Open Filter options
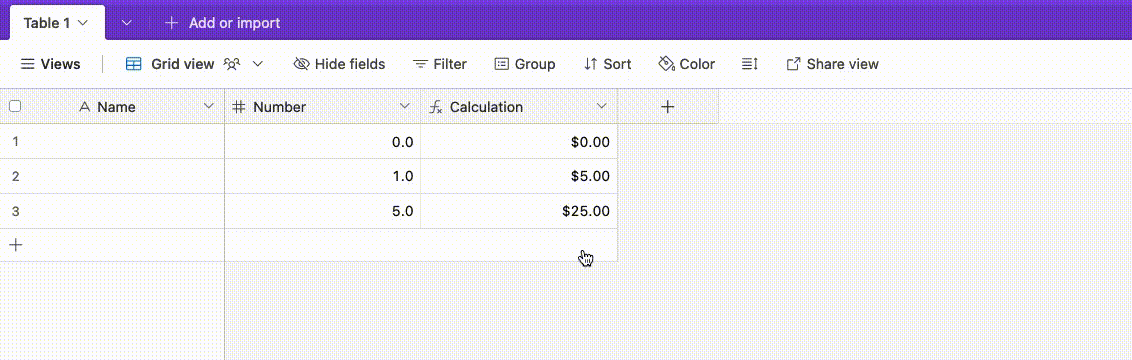The width and height of the screenshot is (1132, 360). pos(440,64)
